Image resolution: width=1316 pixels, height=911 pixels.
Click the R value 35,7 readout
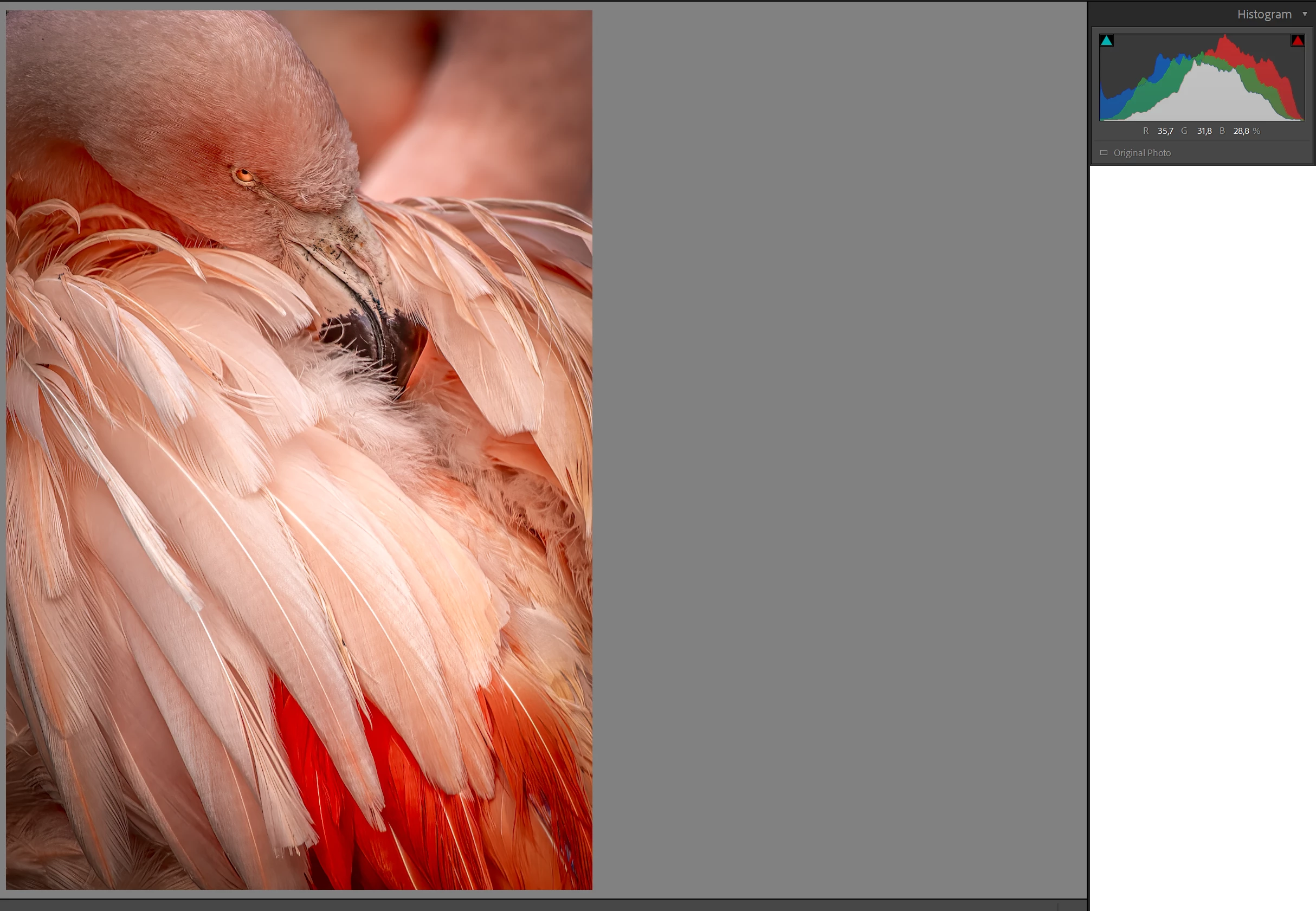[1165, 131]
